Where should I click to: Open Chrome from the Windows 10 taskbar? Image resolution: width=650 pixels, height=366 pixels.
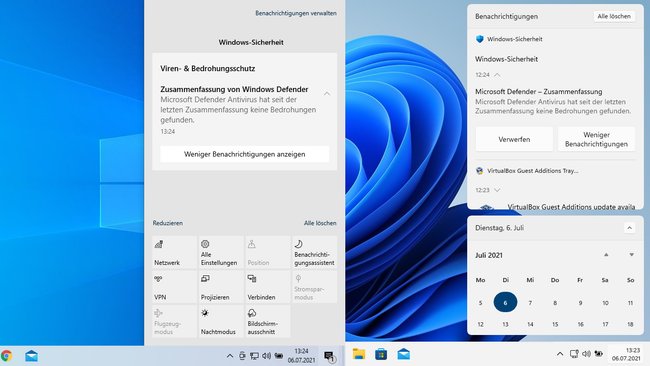pyautogui.click(x=6, y=356)
